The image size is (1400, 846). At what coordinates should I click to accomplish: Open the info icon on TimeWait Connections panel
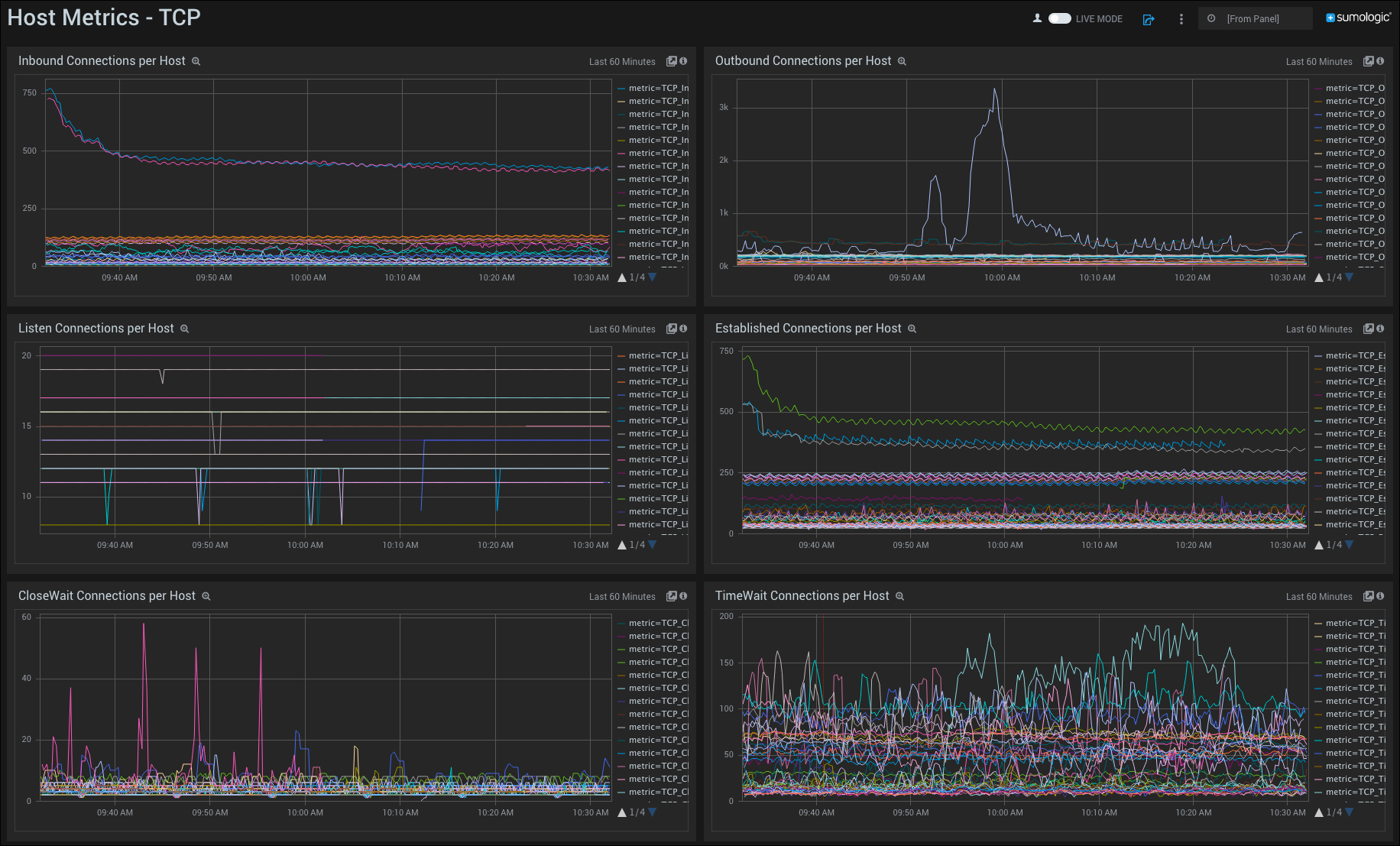pyautogui.click(x=1381, y=596)
